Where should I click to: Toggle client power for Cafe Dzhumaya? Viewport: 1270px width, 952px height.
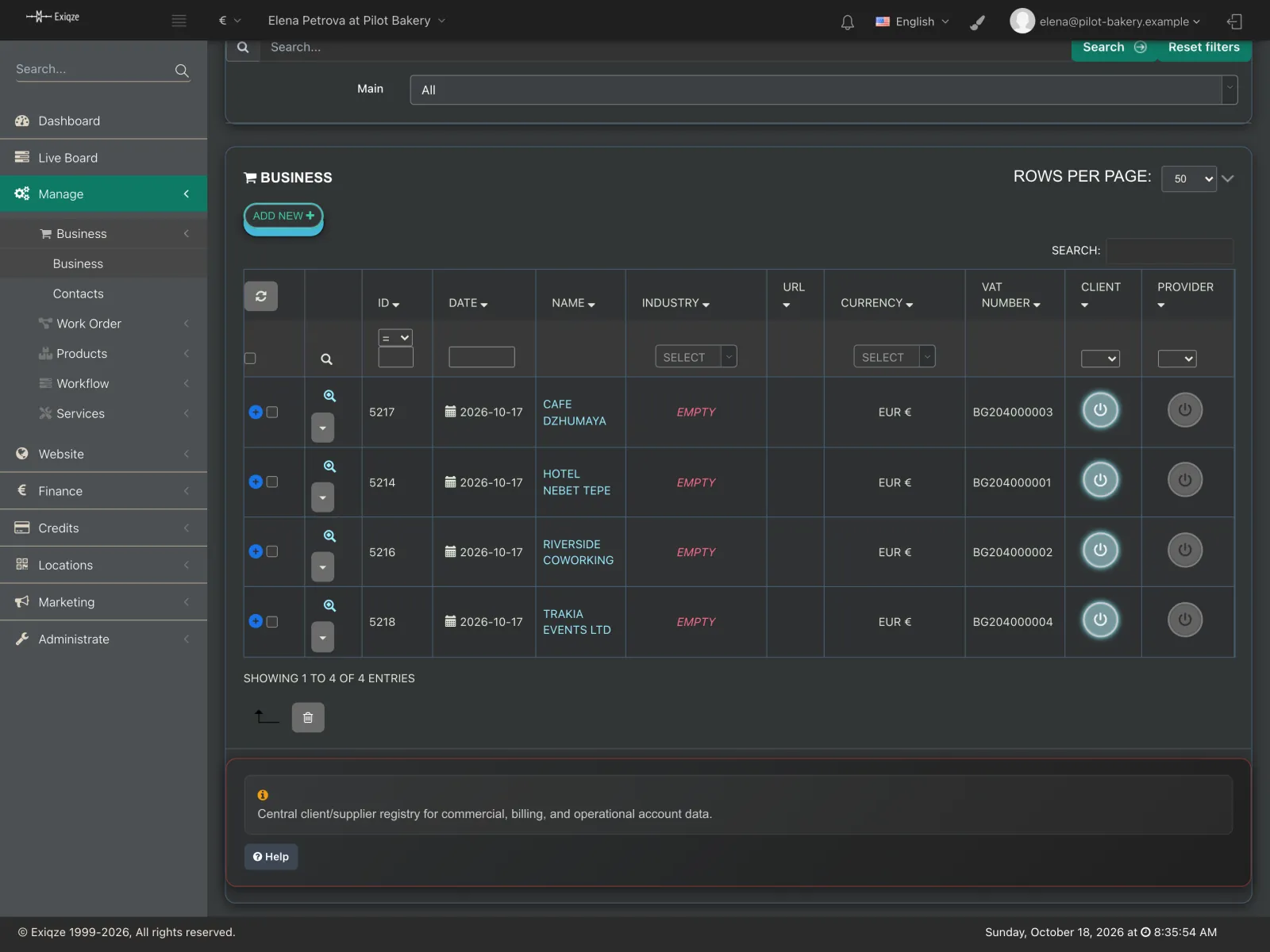[x=1100, y=410]
